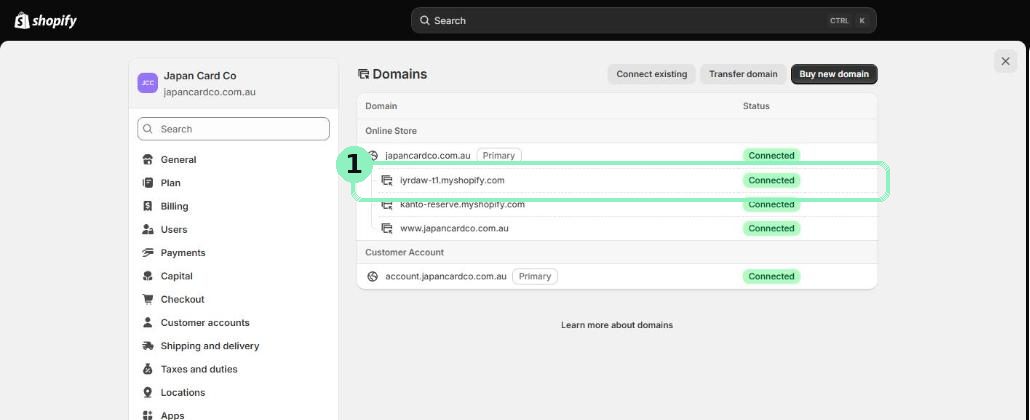Click japancardco.com.au under the store name
1030x420 pixels.
tap(210, 92)
